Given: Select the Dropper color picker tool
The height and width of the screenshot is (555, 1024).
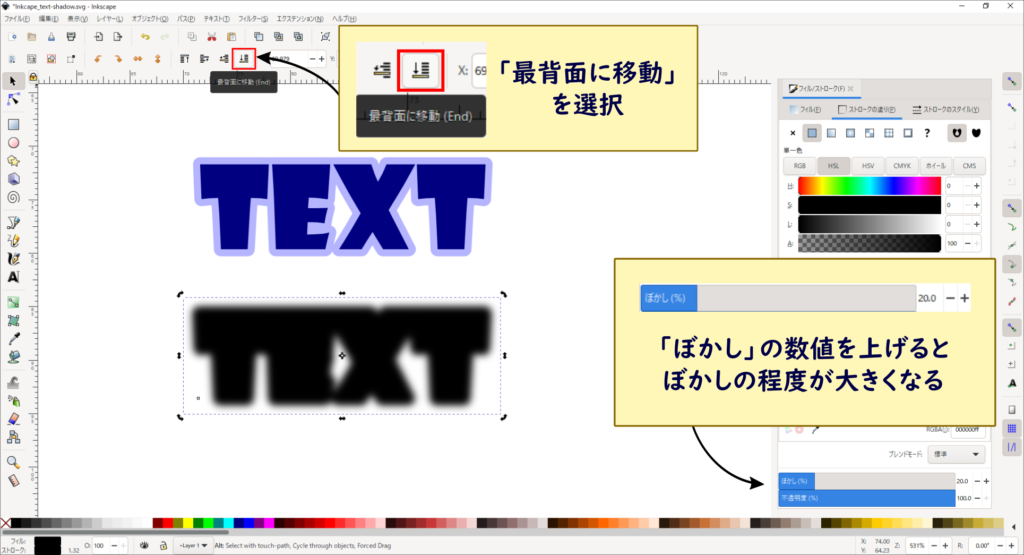Looking at the screenshot, I should click(13, 338).
